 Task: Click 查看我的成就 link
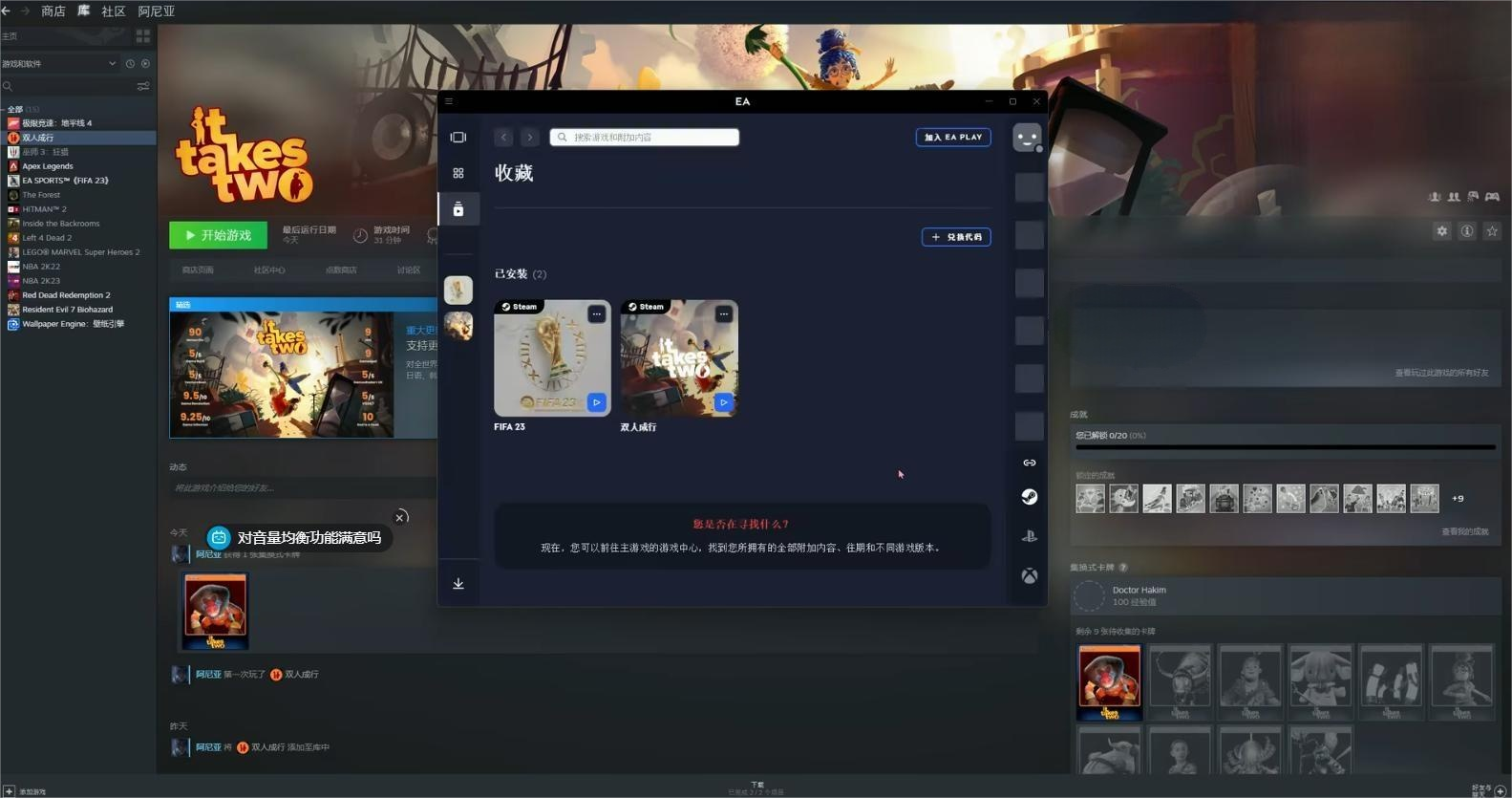[1465, 531]
